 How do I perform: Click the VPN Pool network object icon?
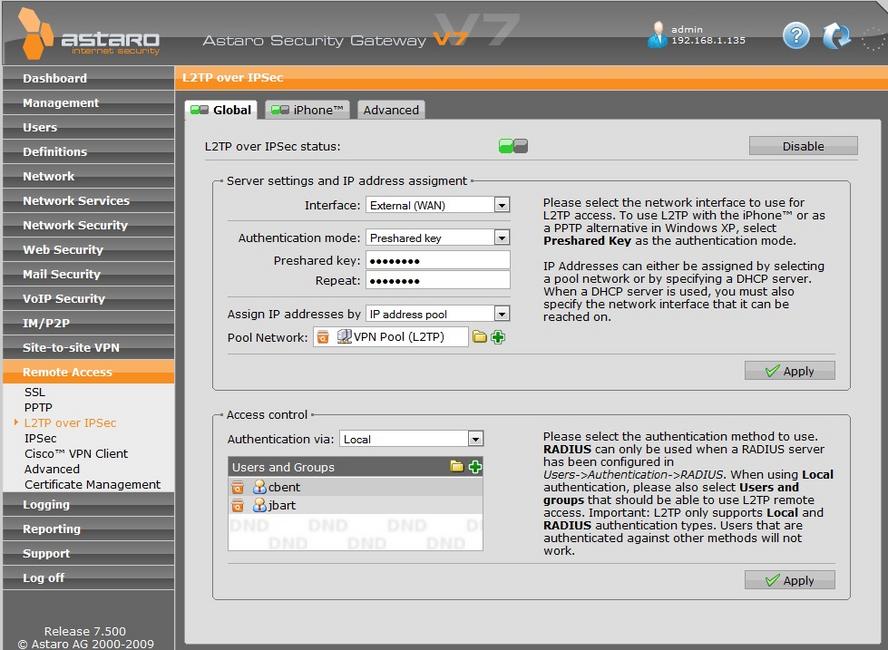pyautogui.click(x=344, y=336)
